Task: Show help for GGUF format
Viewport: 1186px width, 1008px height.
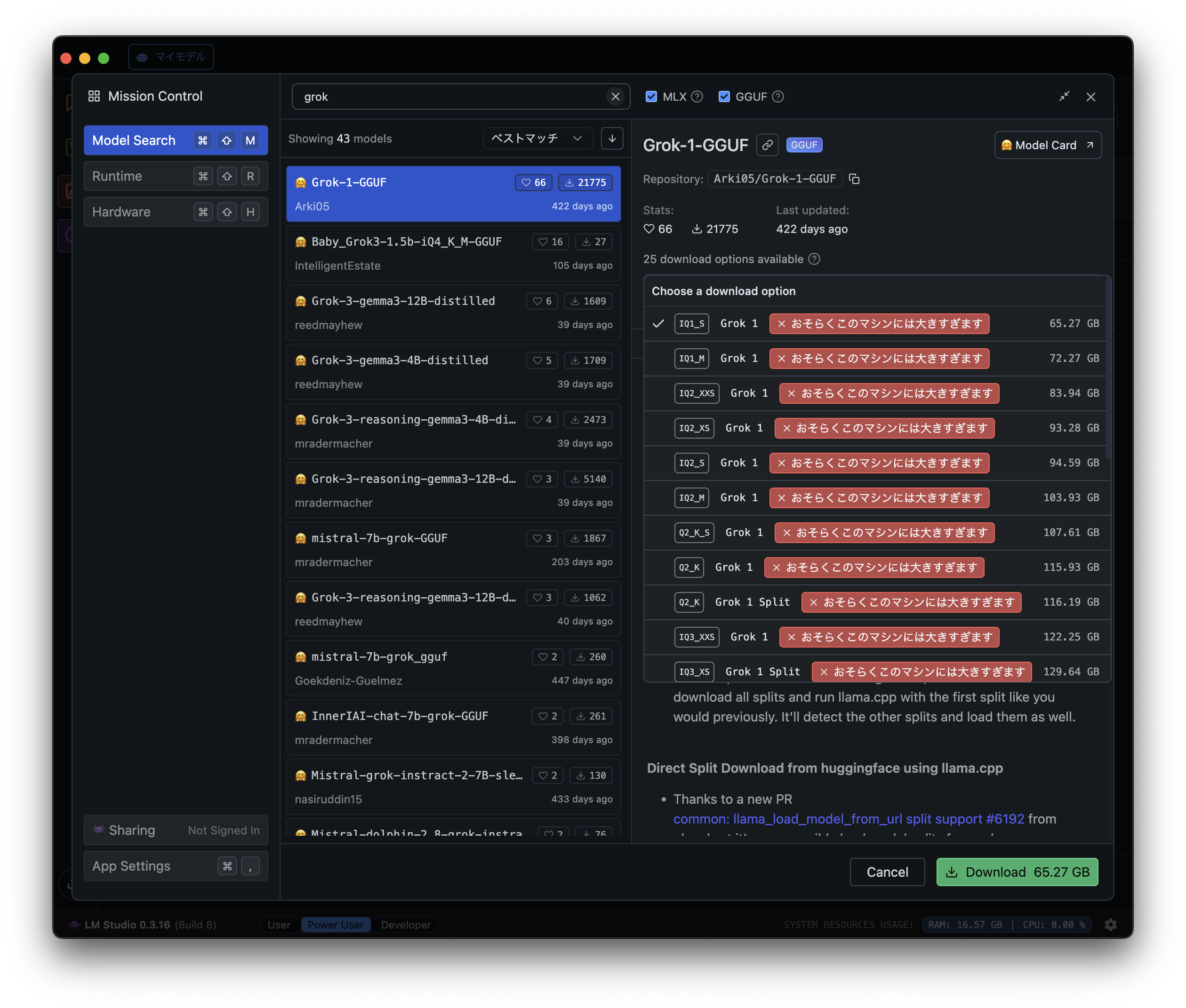Action: 778,96
